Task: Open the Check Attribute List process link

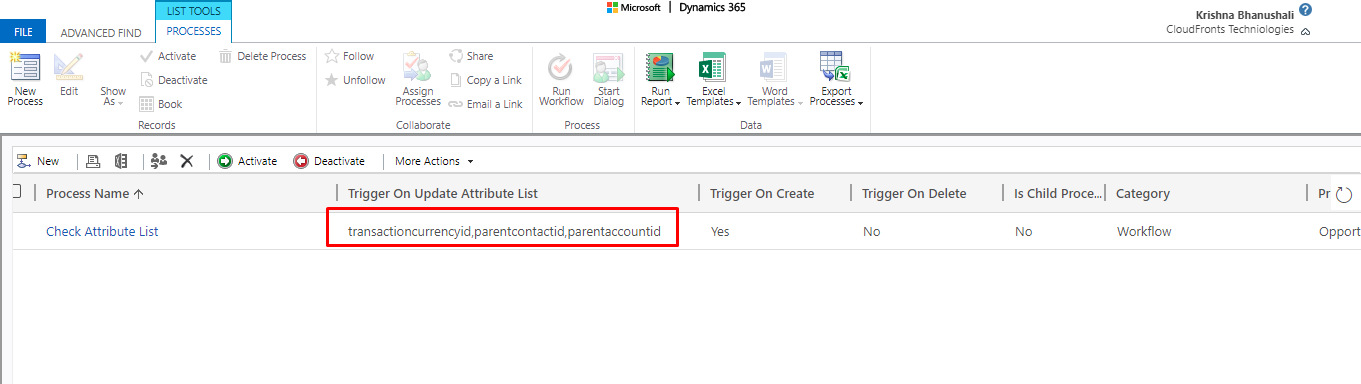Action: (102, 231)
